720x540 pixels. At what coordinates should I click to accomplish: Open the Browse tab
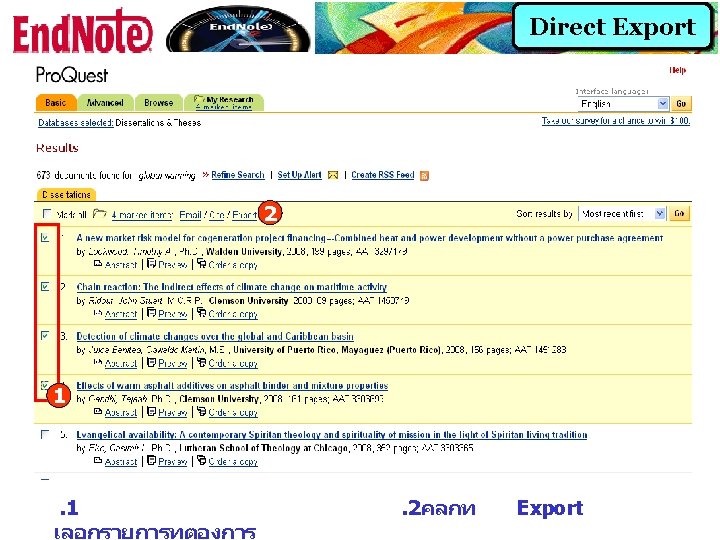pos(158,103)
